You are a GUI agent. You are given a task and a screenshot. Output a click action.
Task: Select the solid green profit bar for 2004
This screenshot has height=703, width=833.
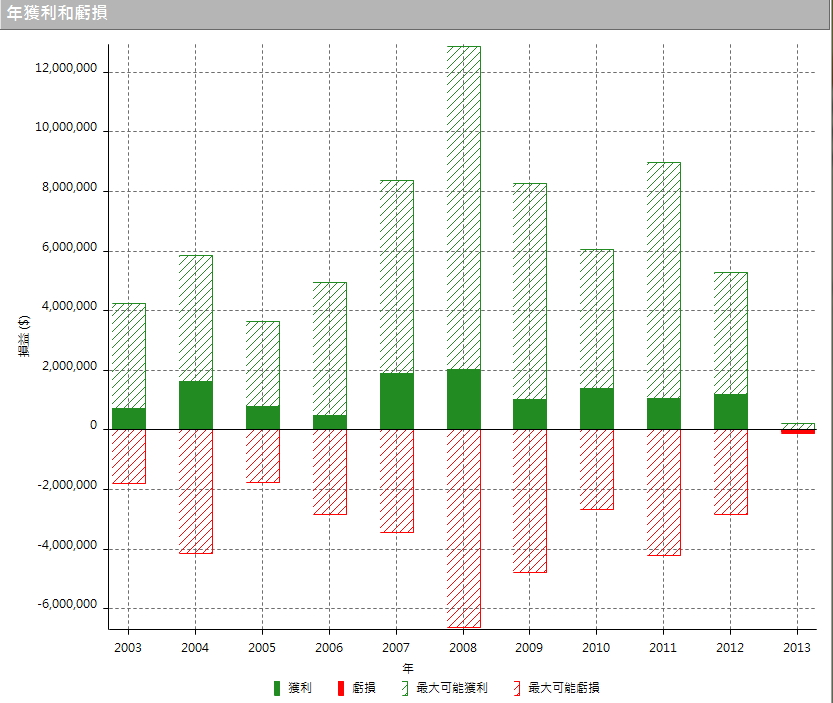click(196, 405)
